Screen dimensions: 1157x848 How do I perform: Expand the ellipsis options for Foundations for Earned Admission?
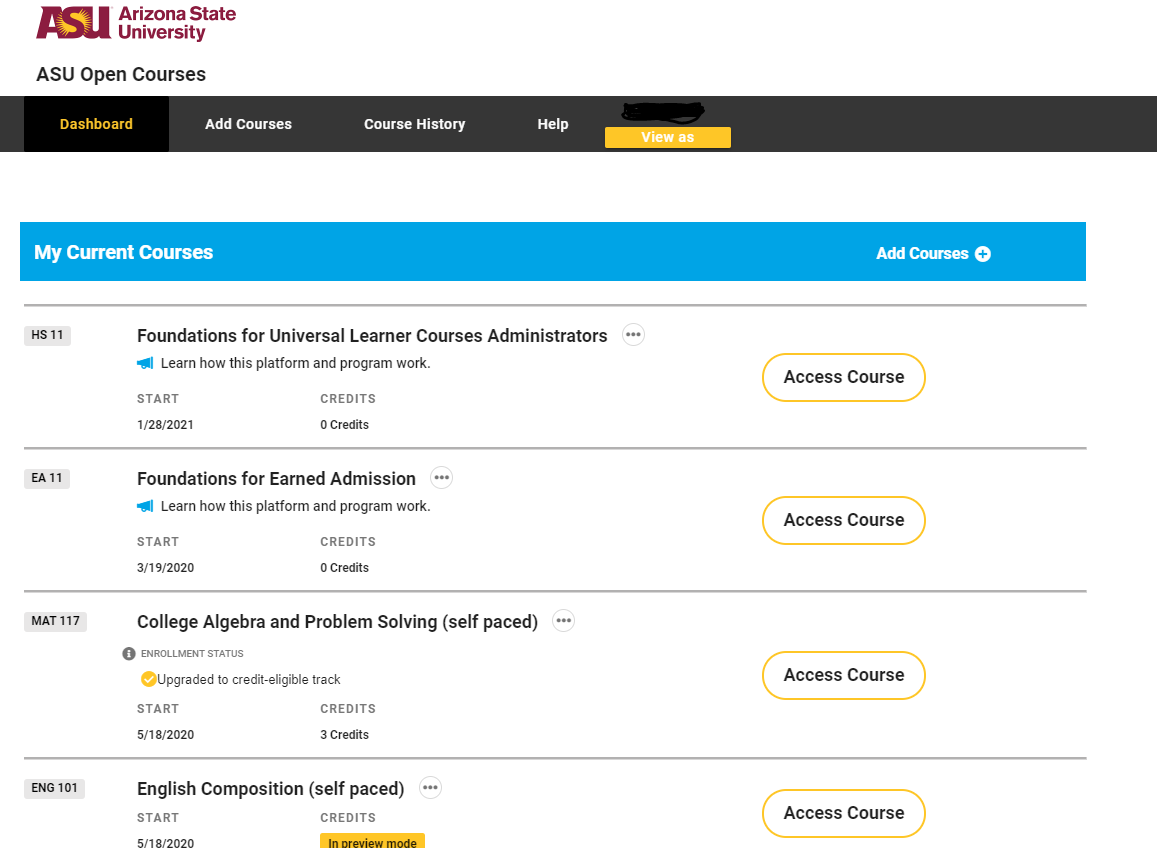point(441,477)
